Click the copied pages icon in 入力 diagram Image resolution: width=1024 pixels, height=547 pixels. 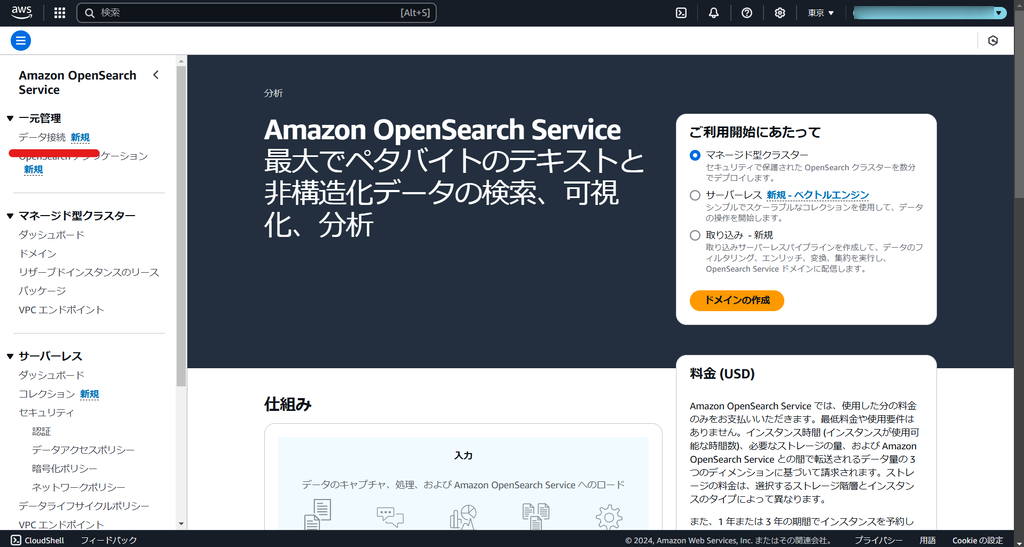536,516
